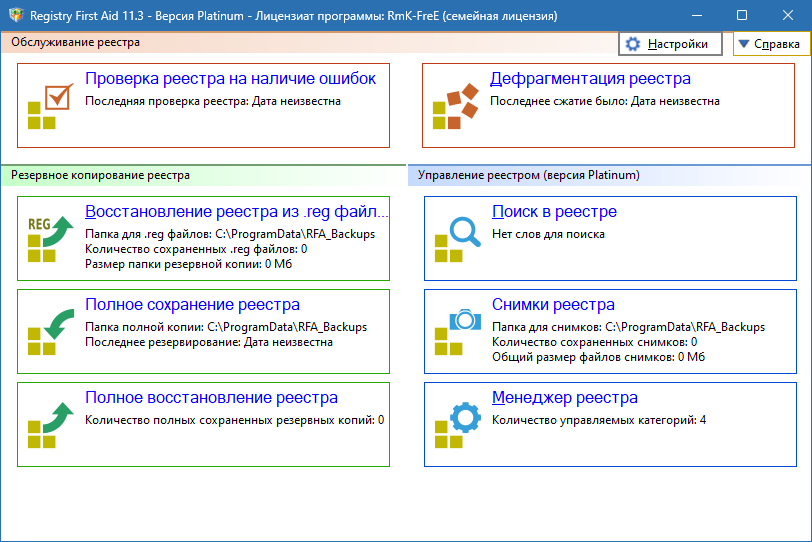Click the magnifier registry search icon
The height and width of the screenshot is (542, 812).
(x=457, y=239)
